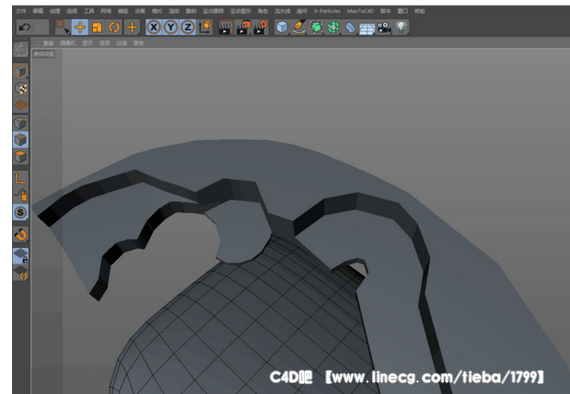Open the Edit Render Settings clapperboard
Image resolution: width=570 pixels, height=394 pixels.
[x=260, y=27]
